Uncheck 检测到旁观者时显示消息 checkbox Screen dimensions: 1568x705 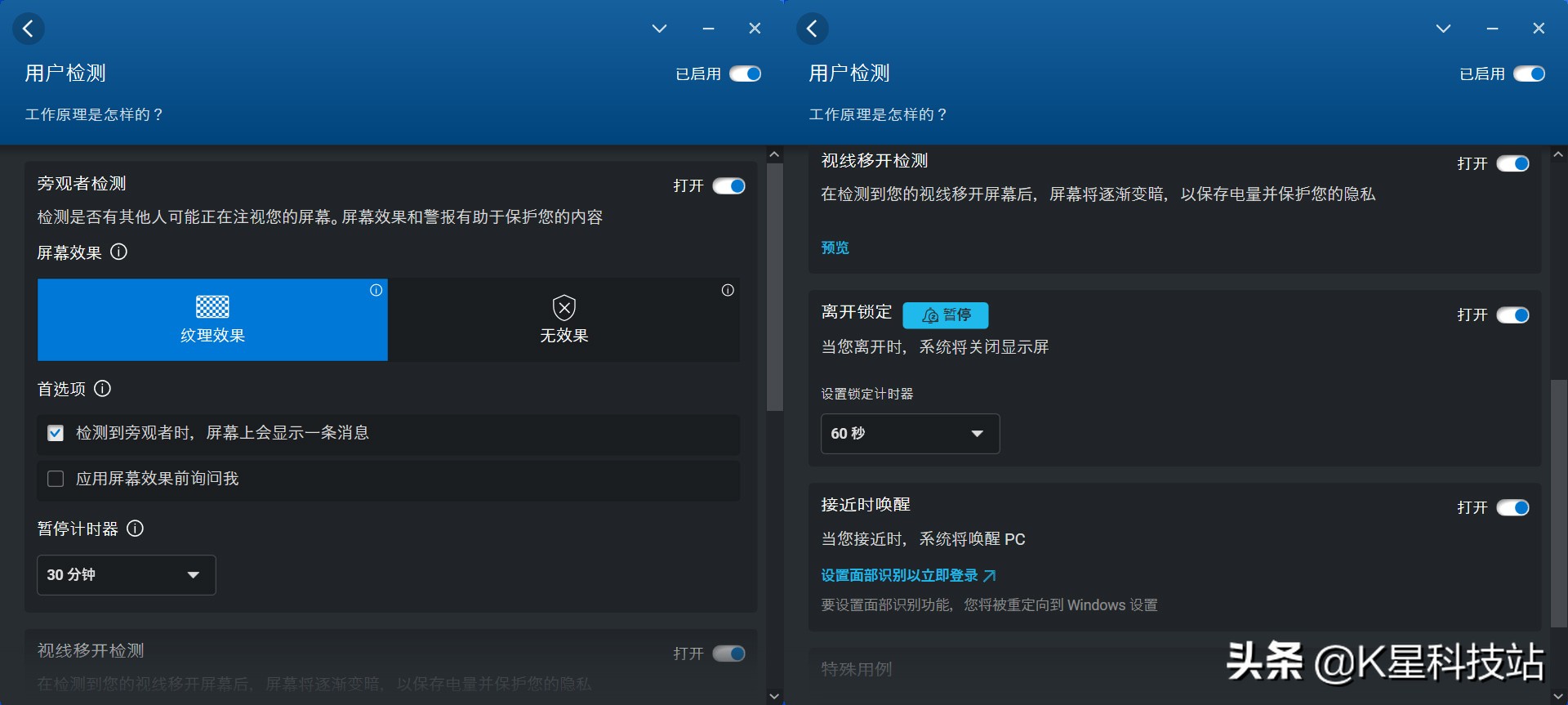coord(56,433)
